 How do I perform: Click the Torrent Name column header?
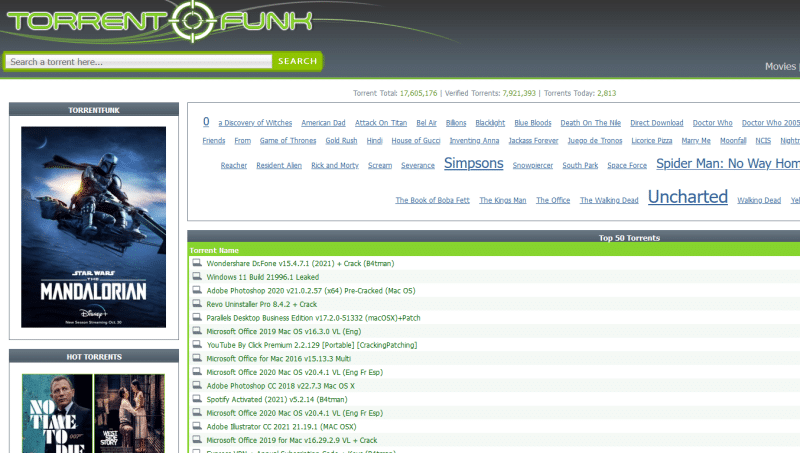[214, 250]
